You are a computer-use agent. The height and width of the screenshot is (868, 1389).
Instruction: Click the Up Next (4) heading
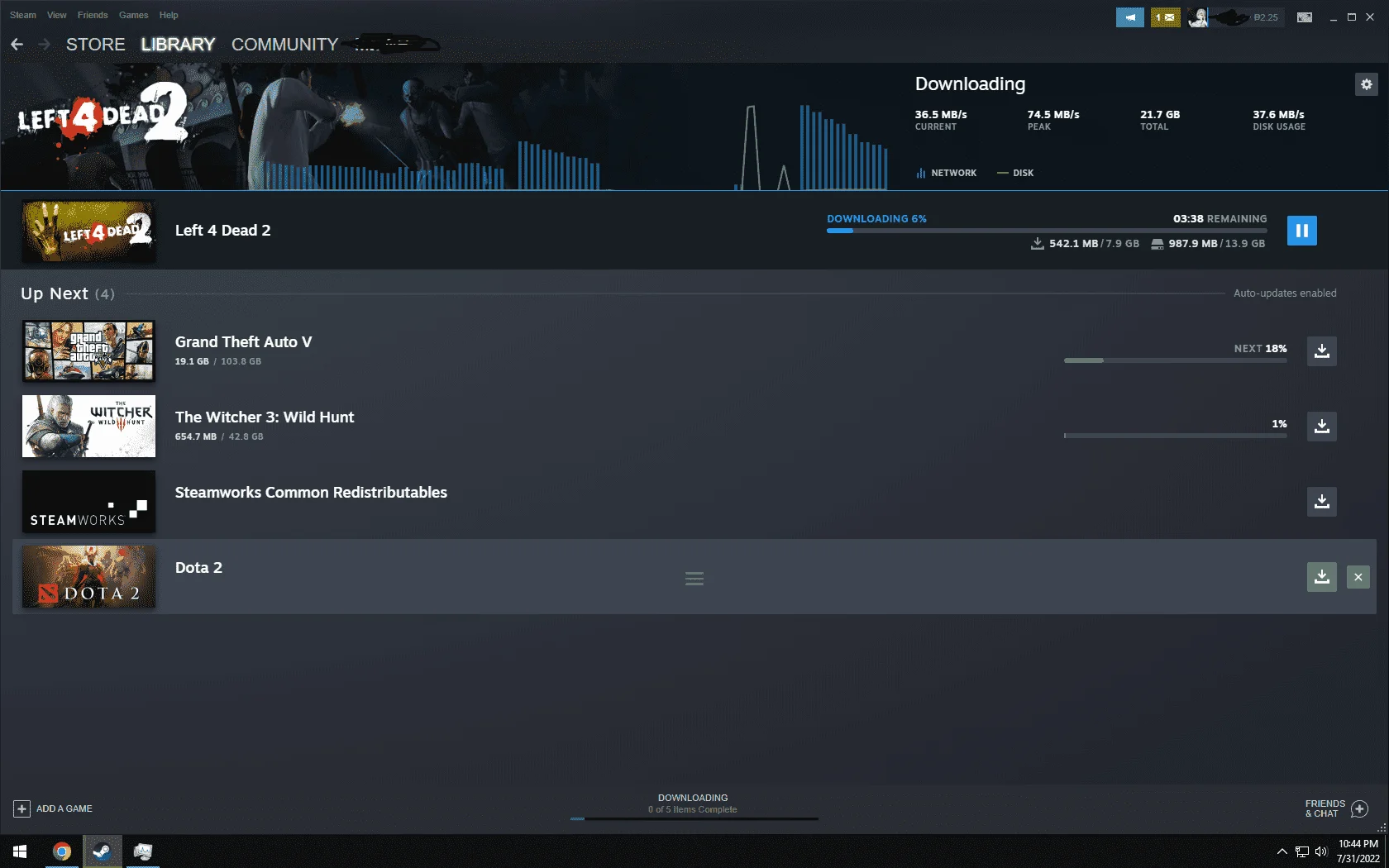pyautogui.click(x=68, y=293)
